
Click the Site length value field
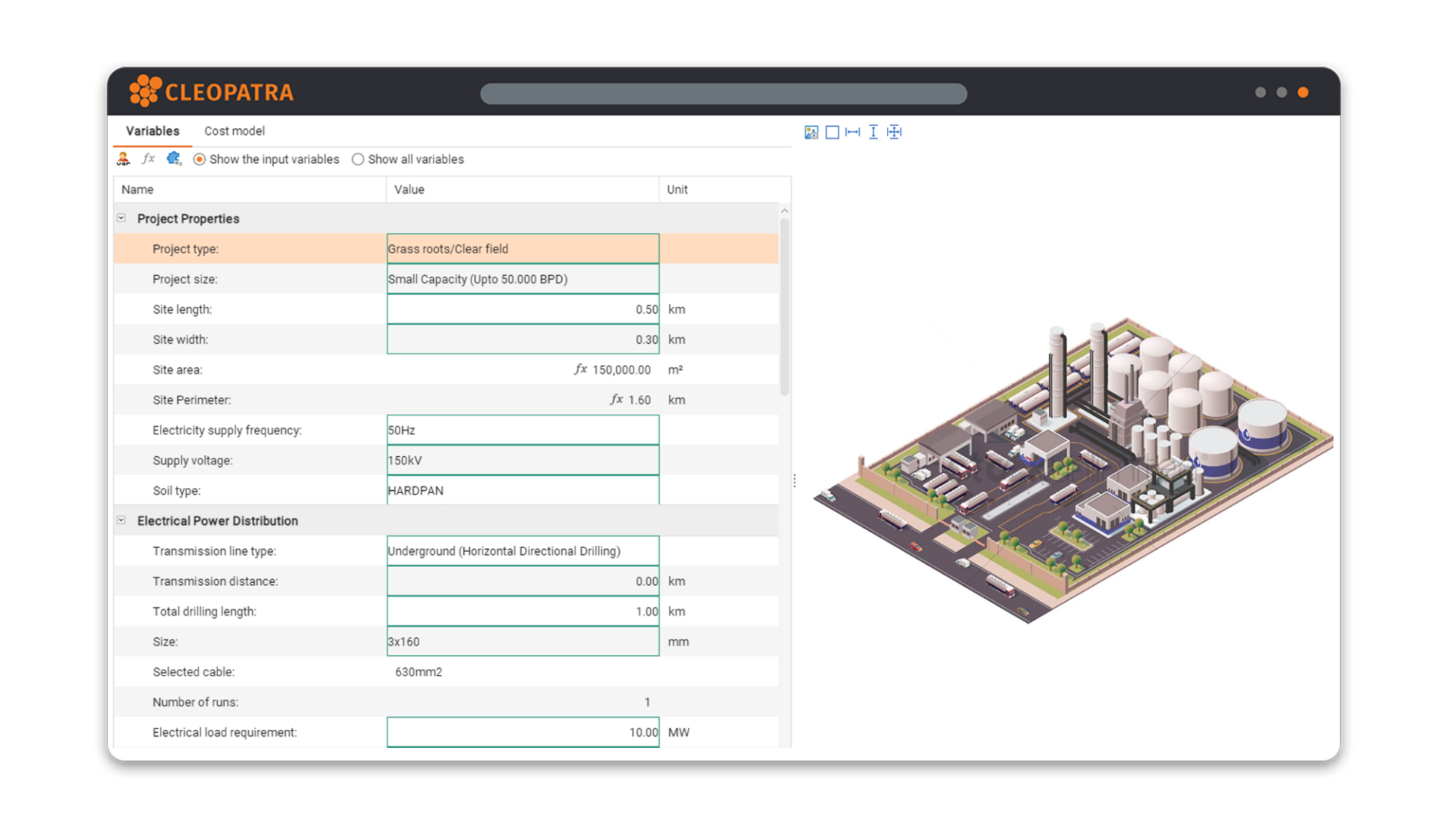(x=522, y=309)
